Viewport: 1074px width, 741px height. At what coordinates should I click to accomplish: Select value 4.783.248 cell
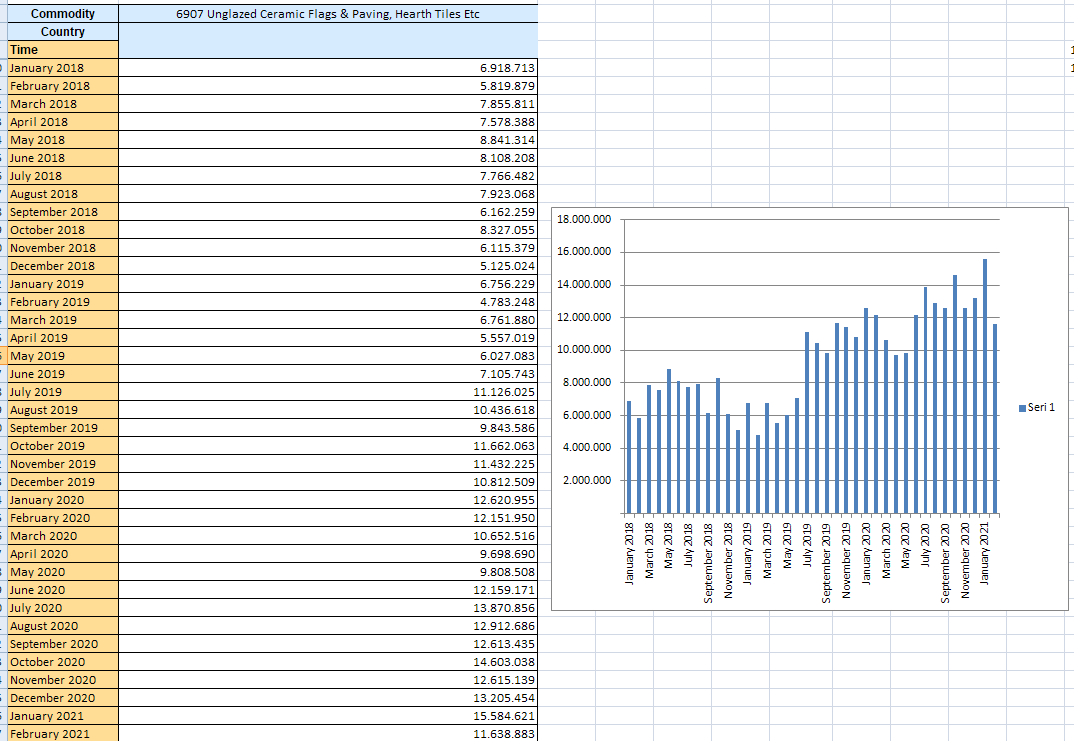pyautogui.click(x=328, y=302)
